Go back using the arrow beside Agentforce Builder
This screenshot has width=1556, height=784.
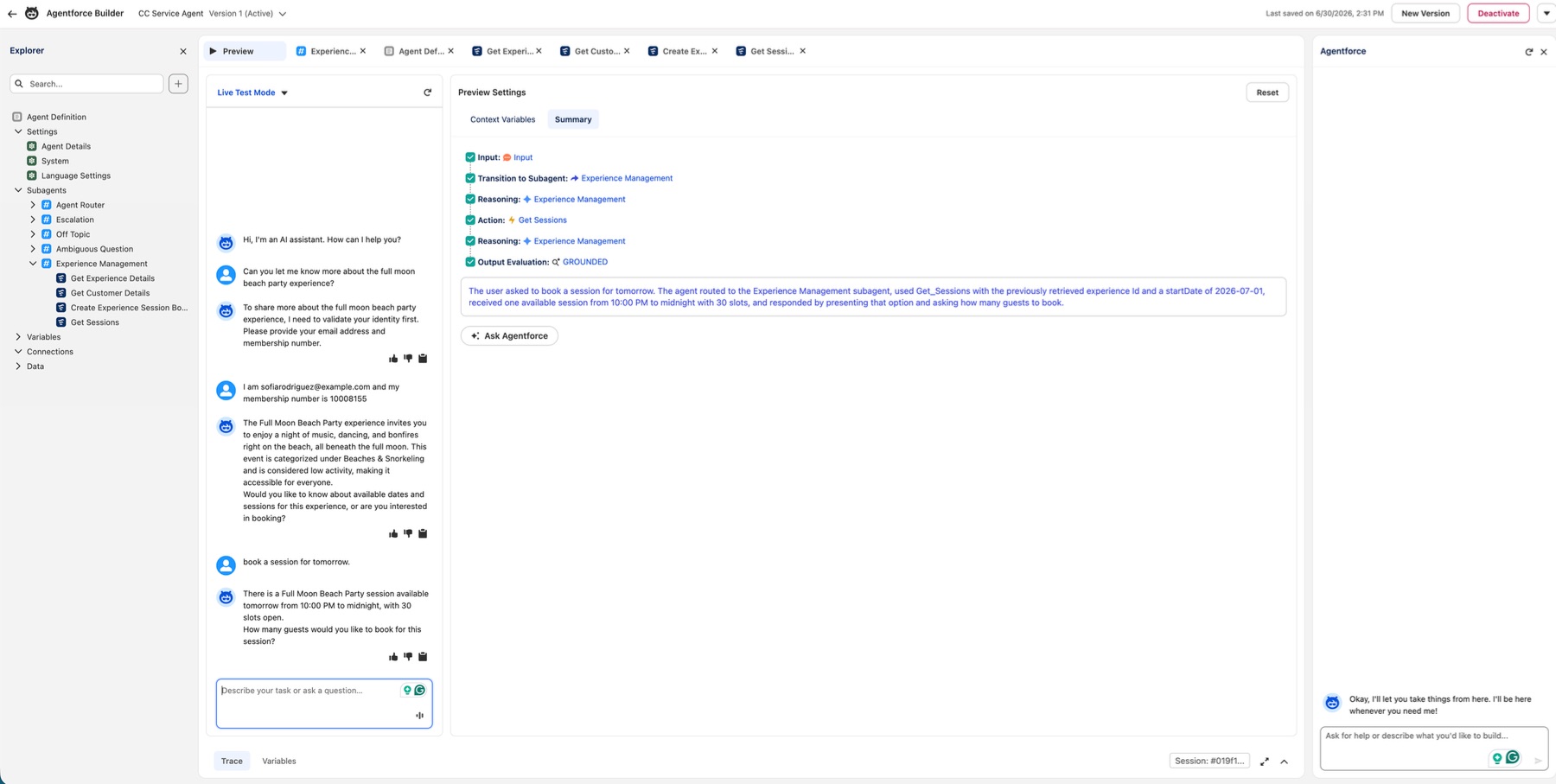12,14
